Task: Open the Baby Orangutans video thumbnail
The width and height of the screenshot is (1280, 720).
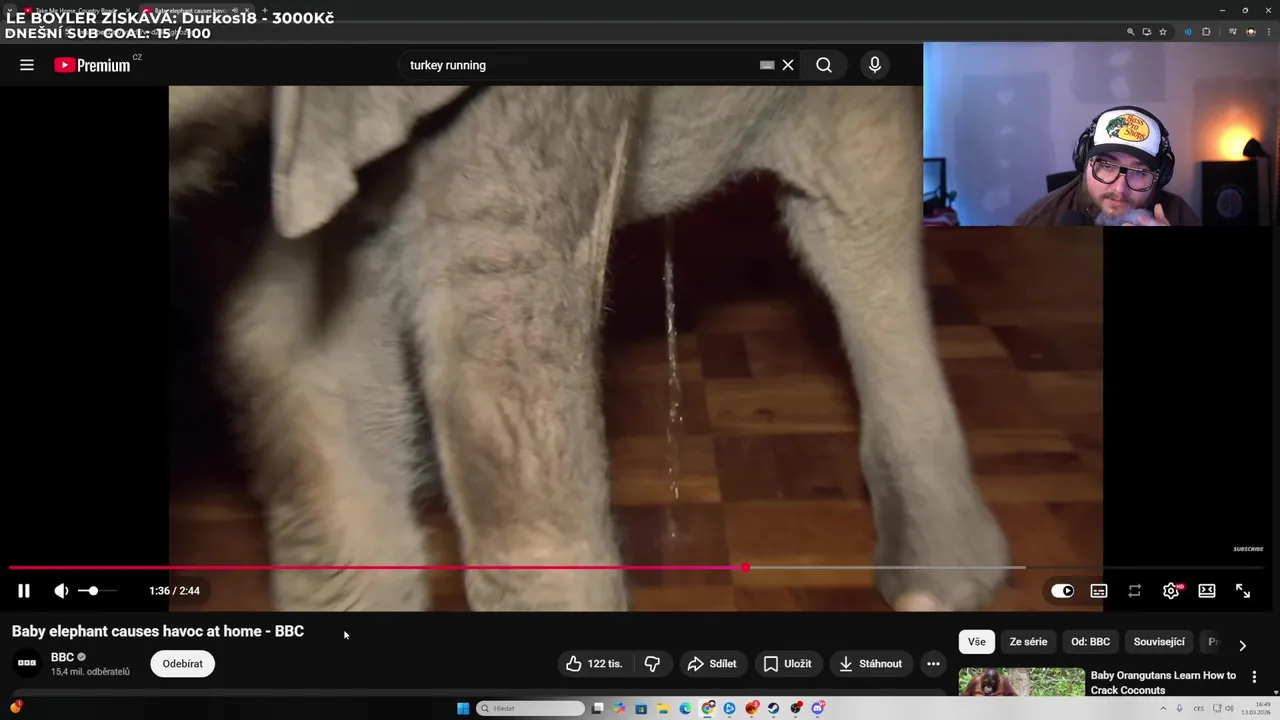Action: click(1022, 682)
